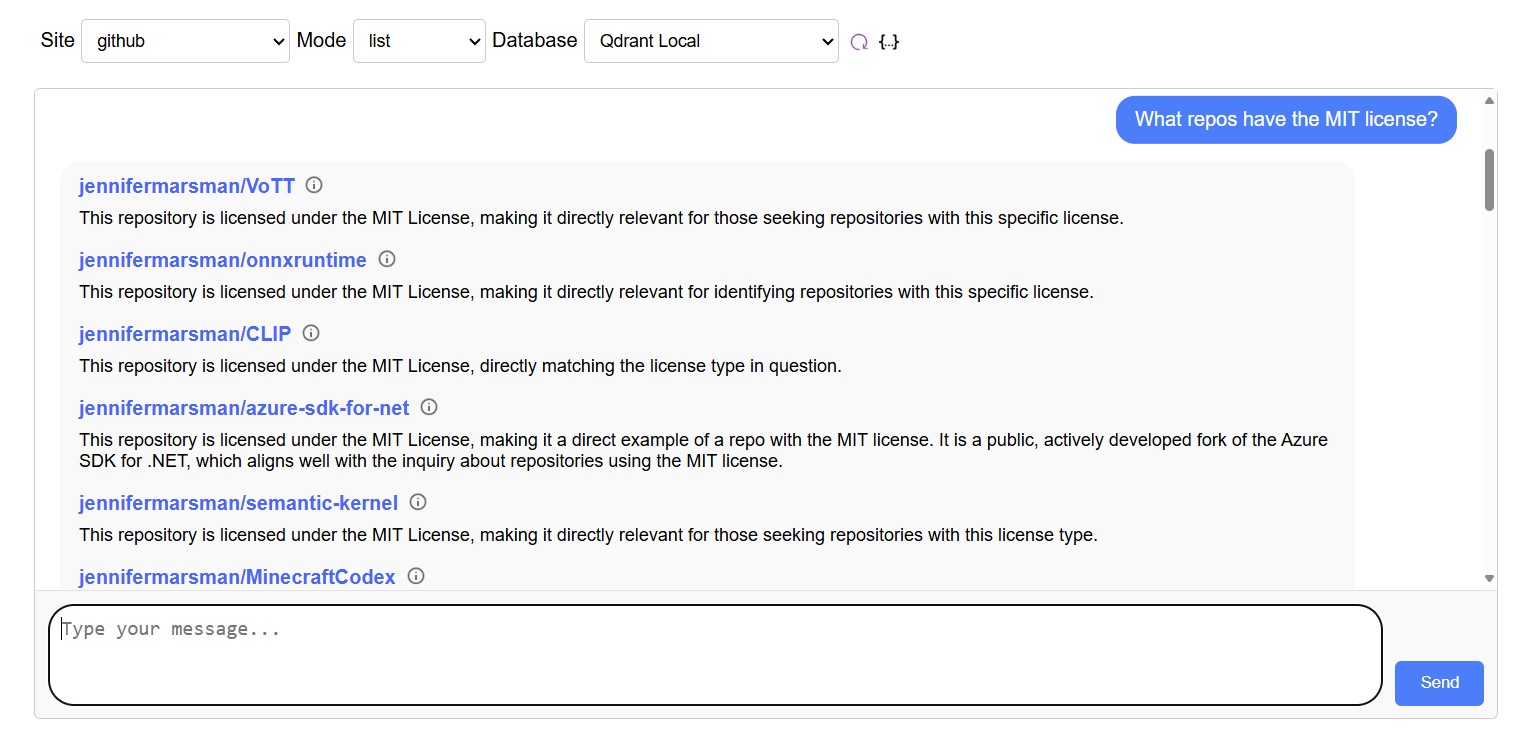1532x734 pixels.
Task: Visit the jennifermarsman/semantic-kernel link
Action: pos(239,503)
